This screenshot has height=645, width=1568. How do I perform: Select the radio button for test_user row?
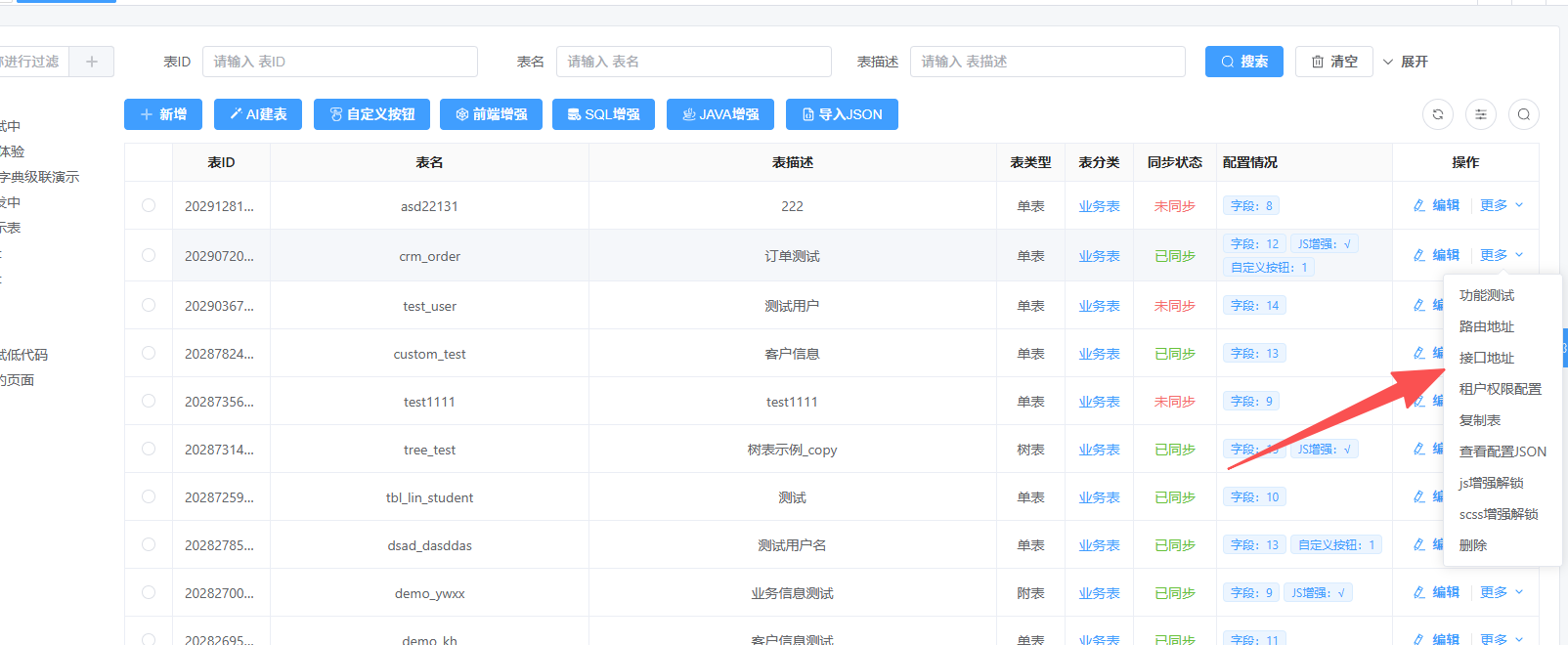click(x=149, y=305)
